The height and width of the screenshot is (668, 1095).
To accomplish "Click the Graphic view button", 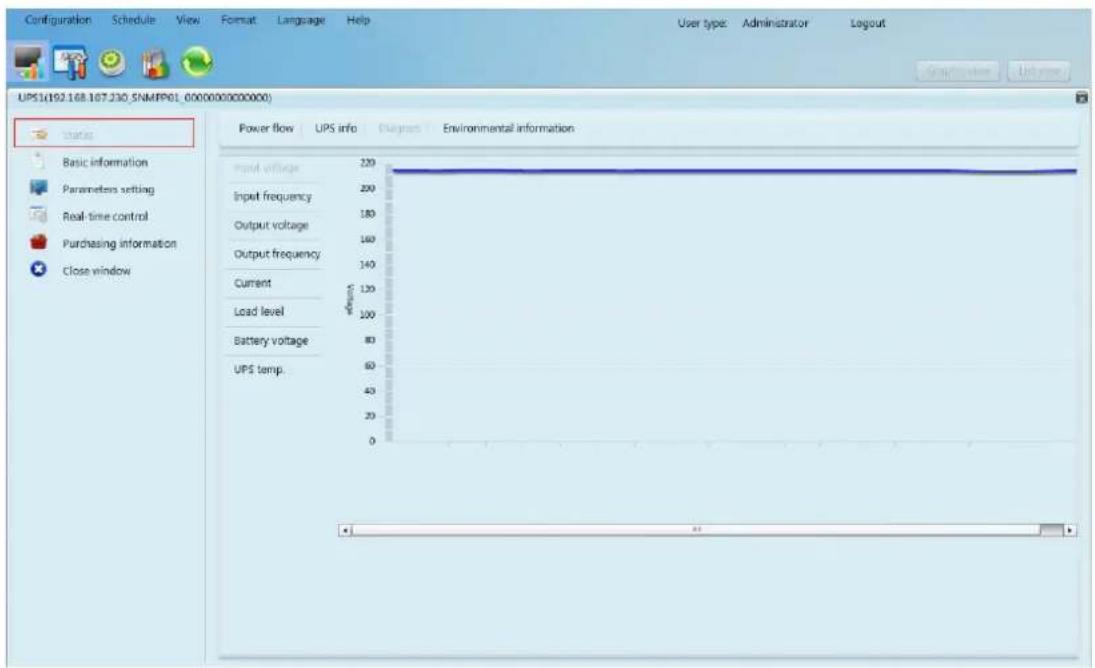I will tap(957, 71).
